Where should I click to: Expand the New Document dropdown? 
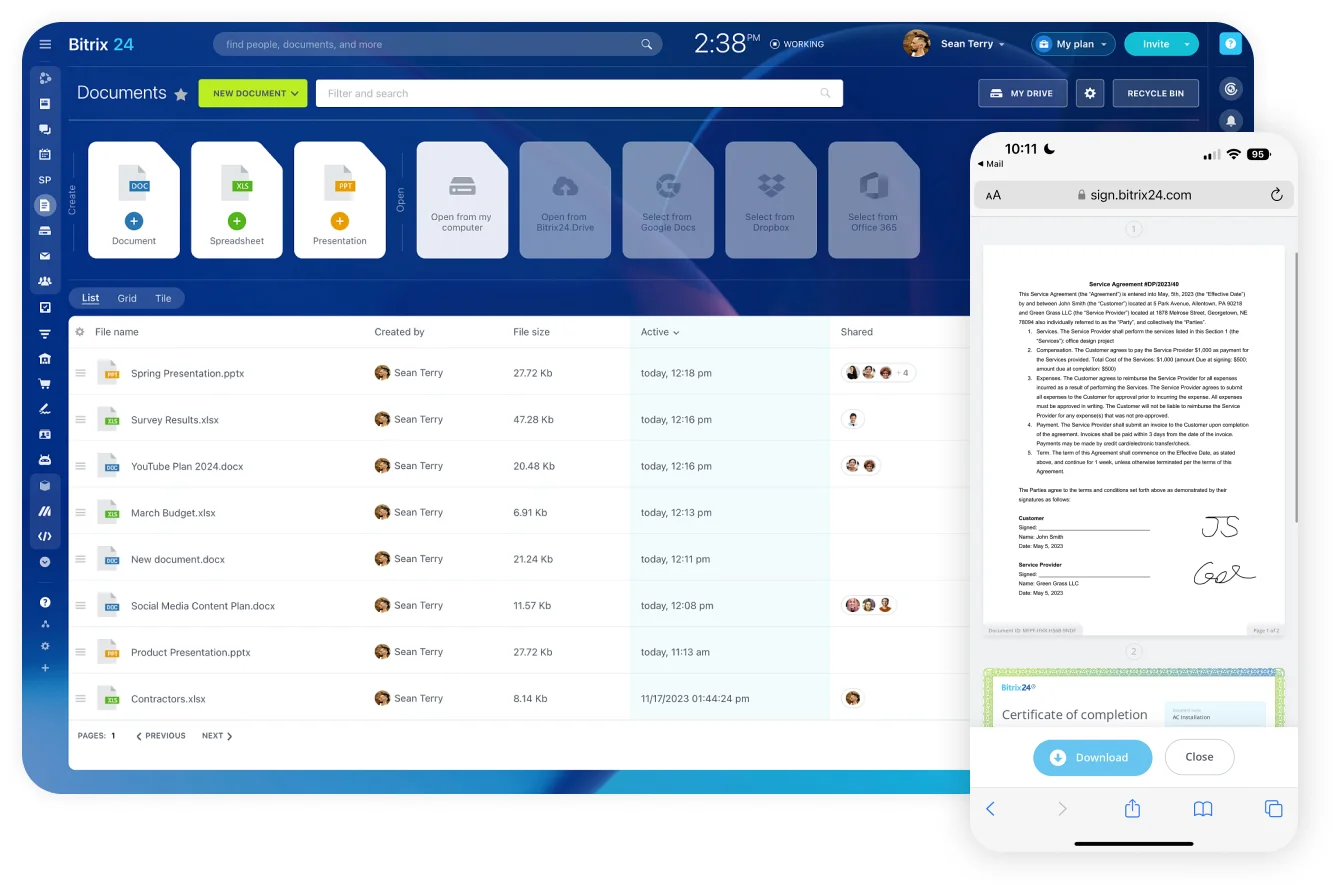[x=295, y=93]
